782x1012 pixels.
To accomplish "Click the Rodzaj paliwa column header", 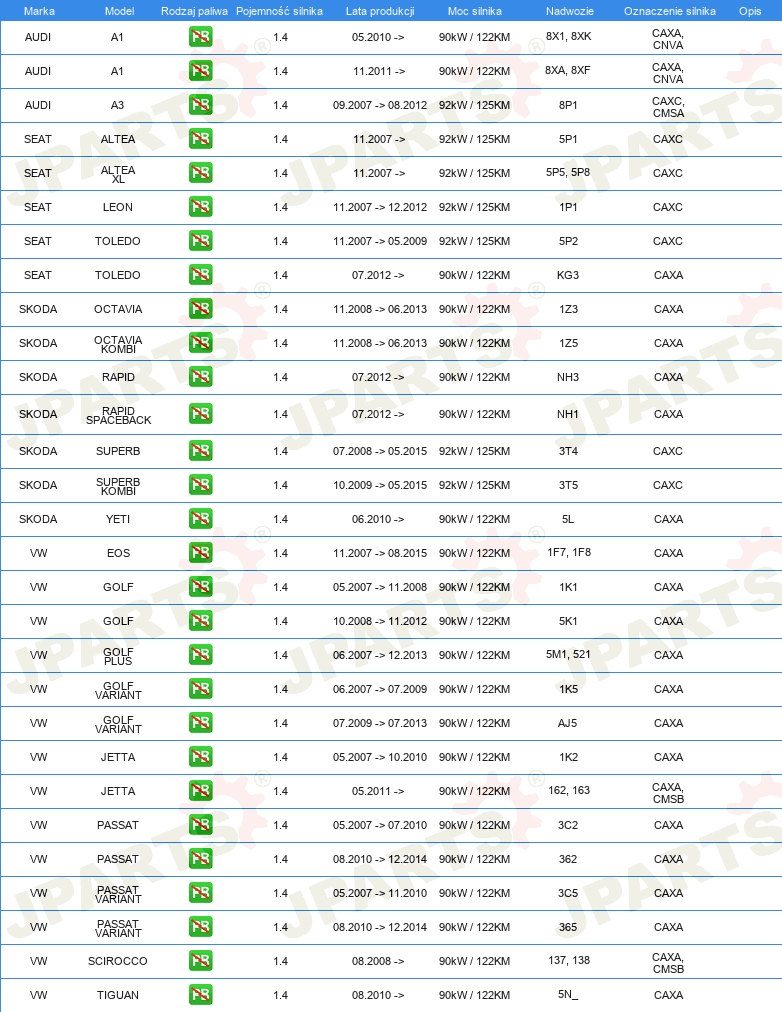I will (194, 11).
